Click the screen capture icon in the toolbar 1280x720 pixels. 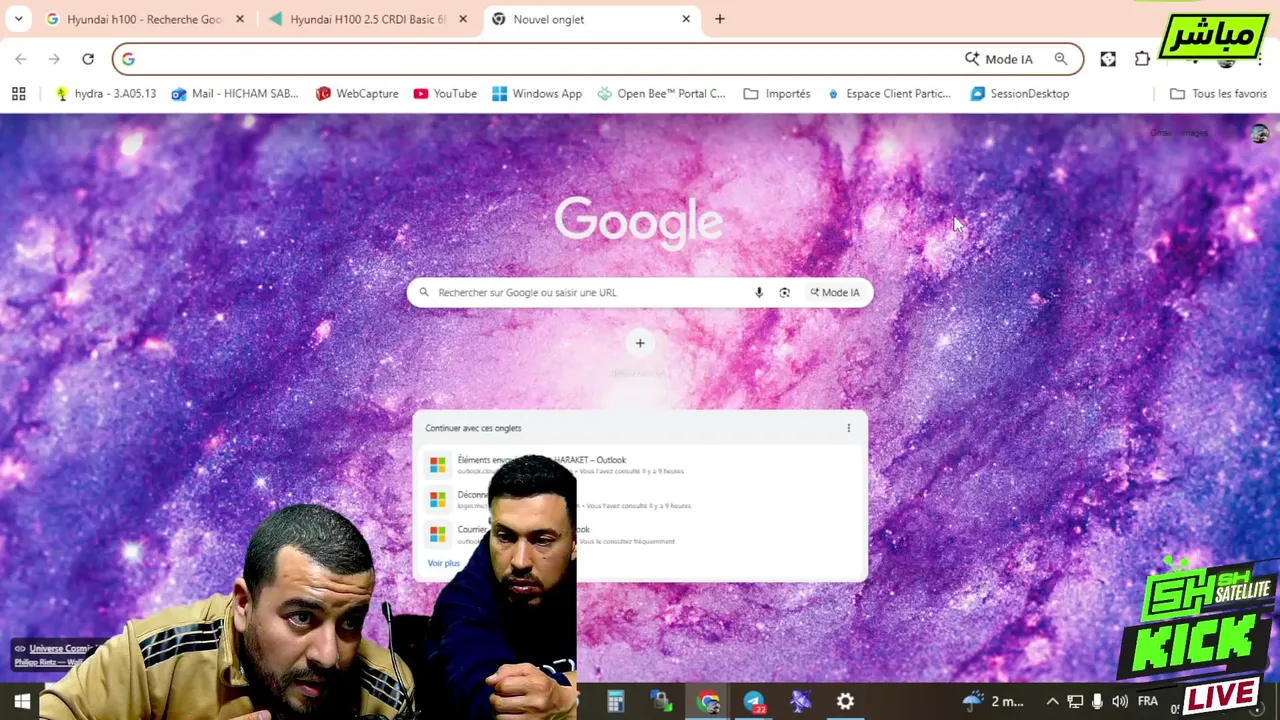tap(1108, 59)
